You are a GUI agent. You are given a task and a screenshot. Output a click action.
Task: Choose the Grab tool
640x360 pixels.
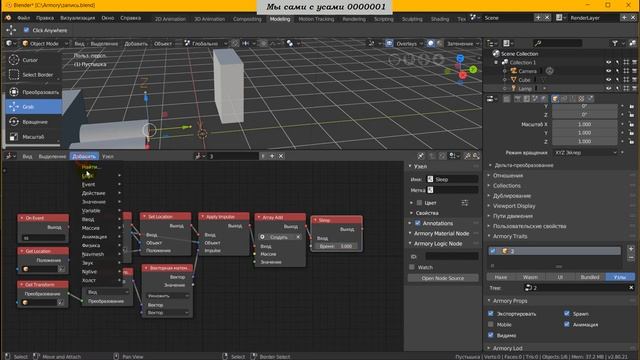pyautogui.click(x=33, y=107)
